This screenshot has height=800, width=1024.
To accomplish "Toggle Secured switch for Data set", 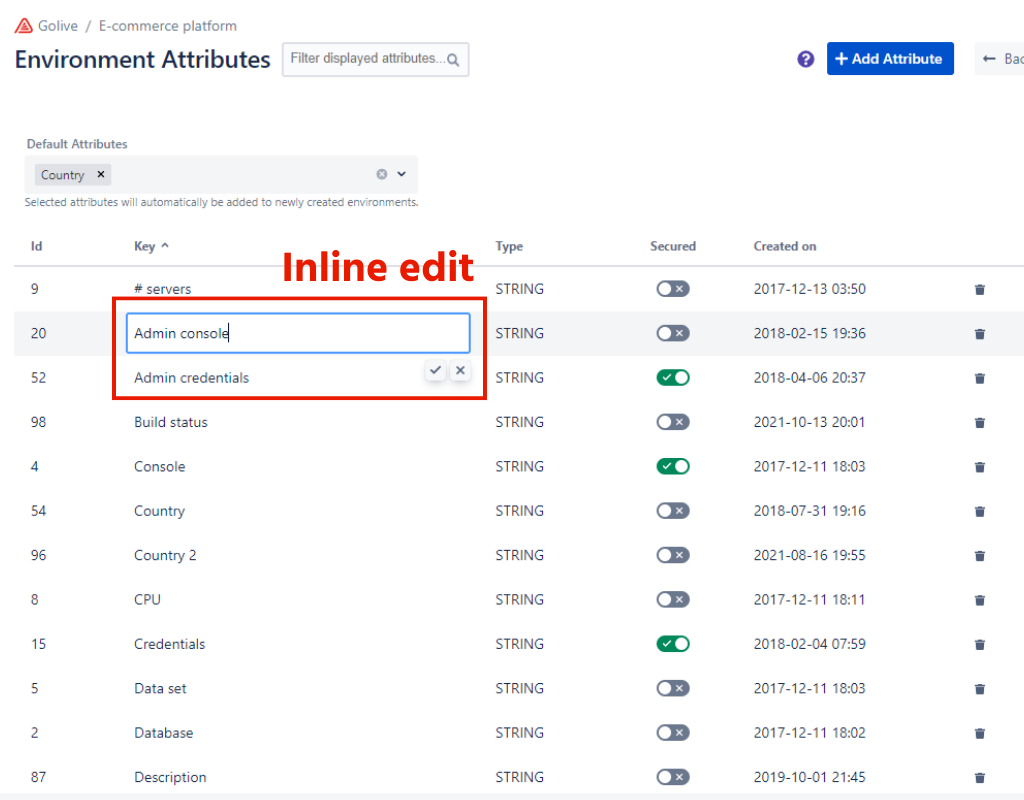I will coord(672,688).
